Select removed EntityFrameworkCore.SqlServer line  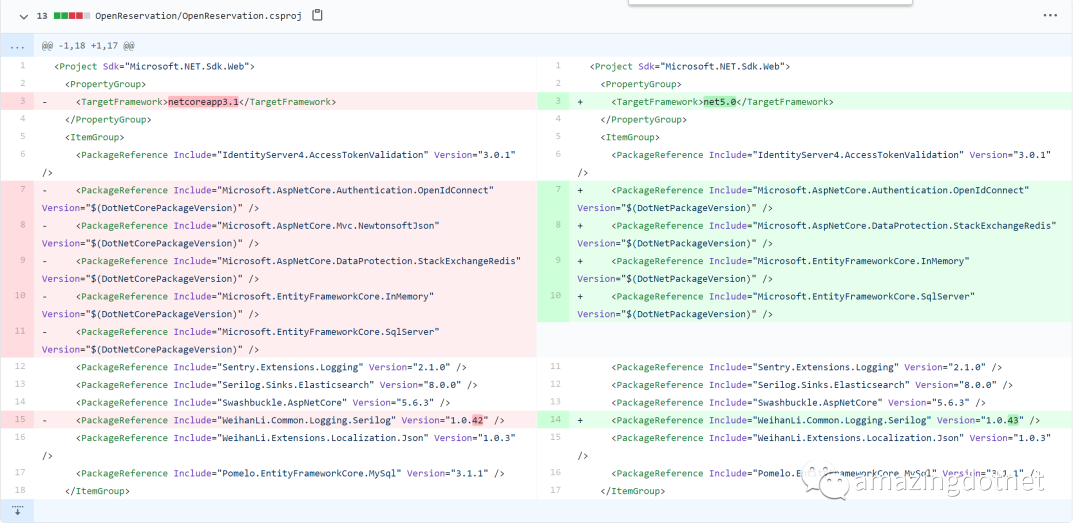coord(285,340)
